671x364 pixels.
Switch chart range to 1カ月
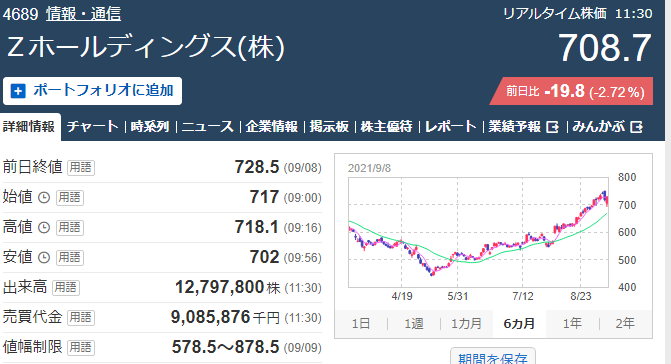pyautogui.click(x=466, y=324)
